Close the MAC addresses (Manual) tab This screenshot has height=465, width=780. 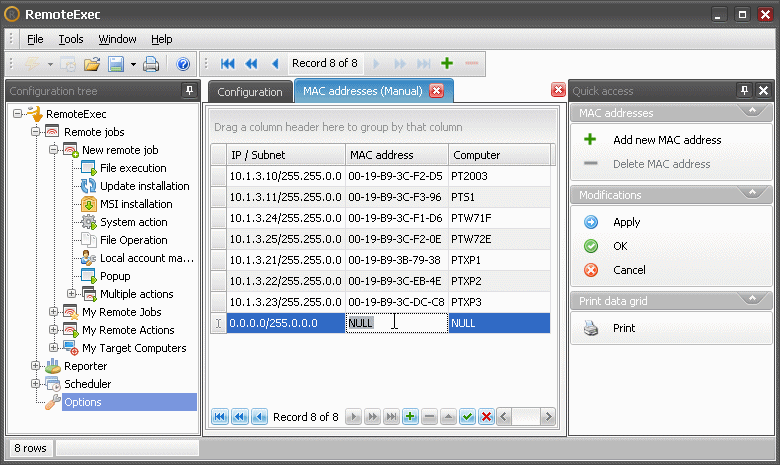point(436,91)
